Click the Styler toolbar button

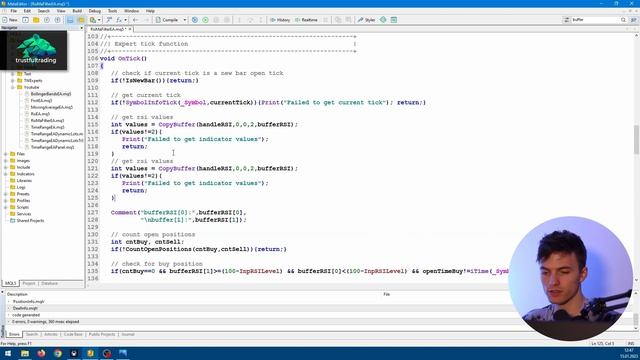367,20
